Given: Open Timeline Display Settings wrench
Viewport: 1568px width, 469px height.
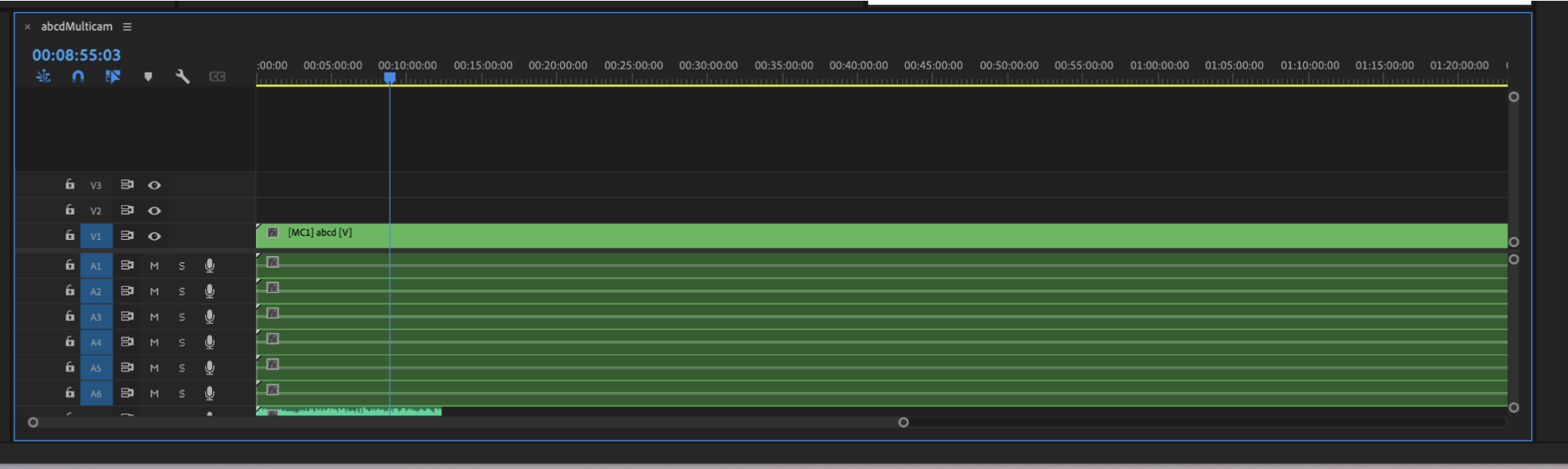Looking at the screenshot, I should [x=182, y=76].
